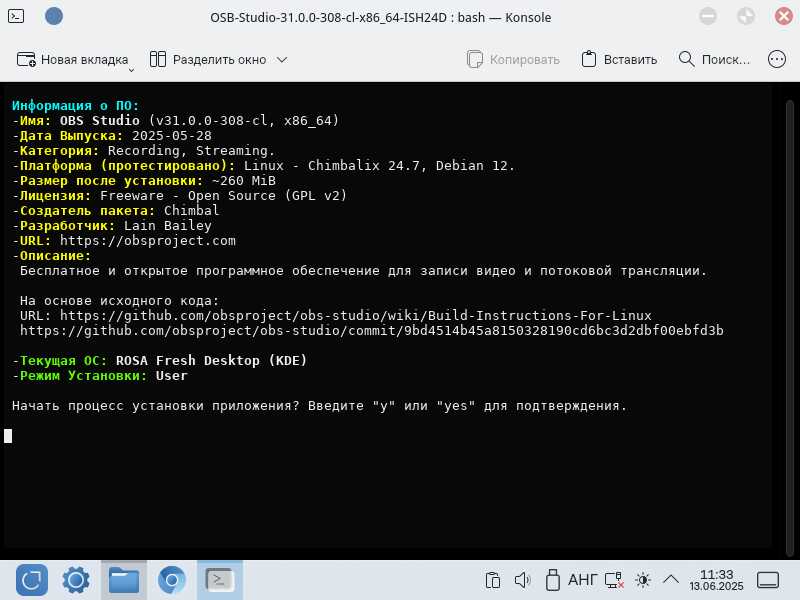Click the blue circle pin icon in title bar
The image size is (800, 600).
pos(54,16)
